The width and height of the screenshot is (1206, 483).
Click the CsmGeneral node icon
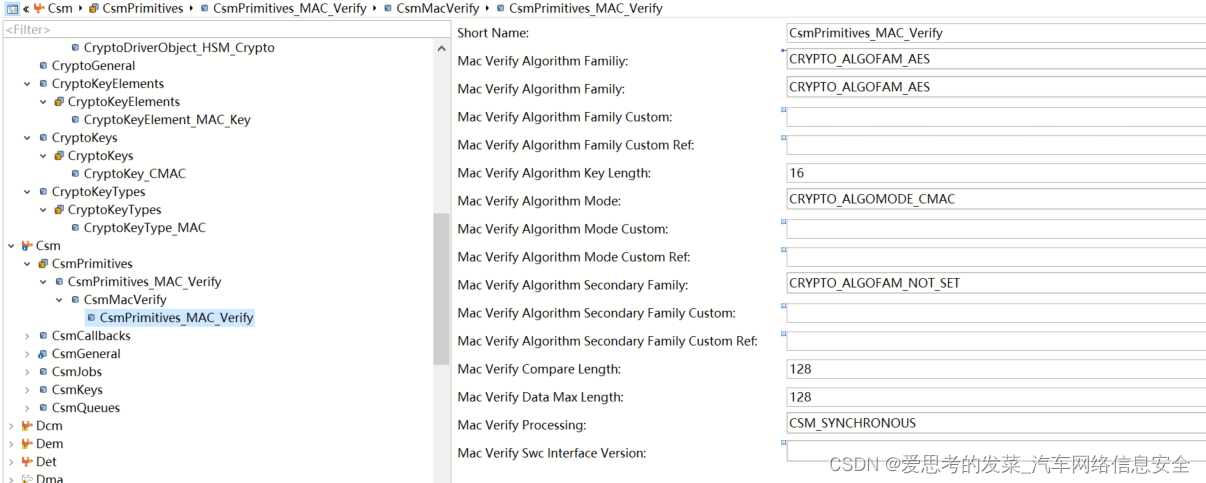pos(43,354)
